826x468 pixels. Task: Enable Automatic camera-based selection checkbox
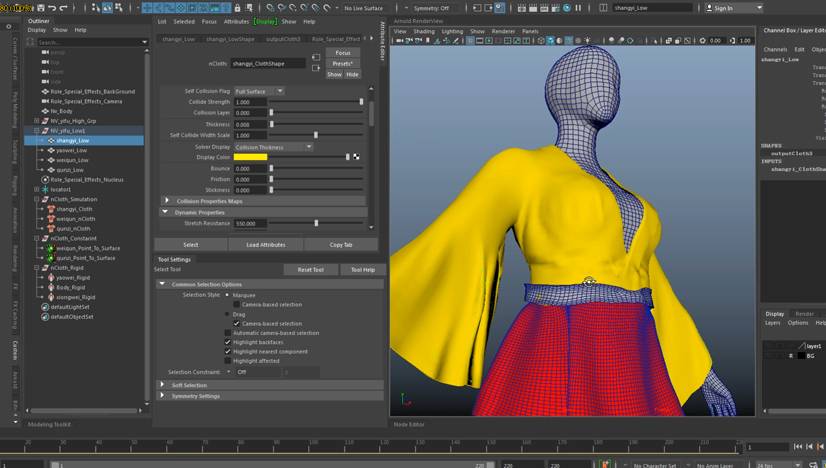(228, 333)
